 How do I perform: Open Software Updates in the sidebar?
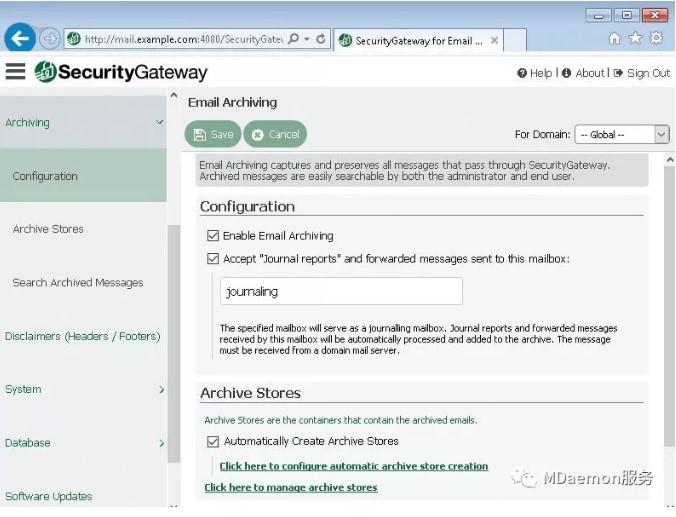pos(83,496)
